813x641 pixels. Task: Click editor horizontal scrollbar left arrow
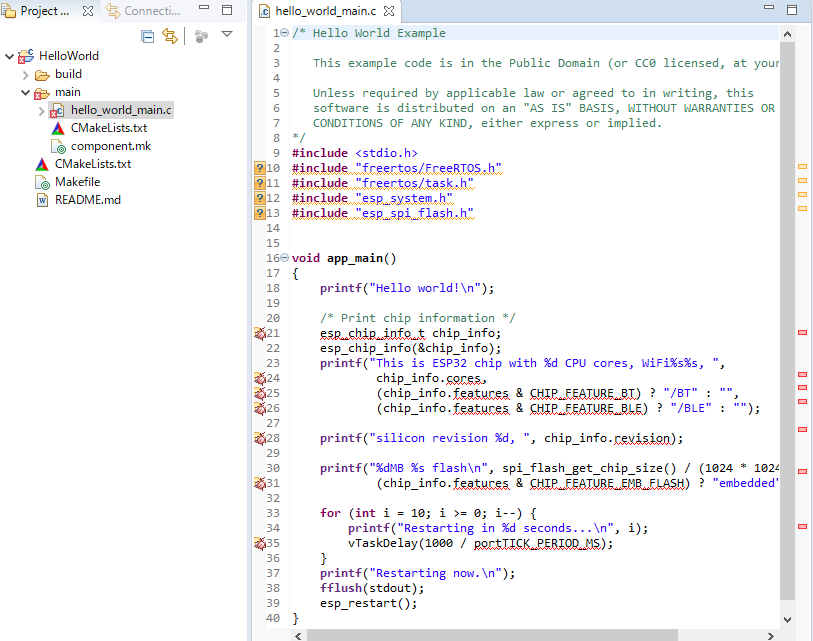pos(298,636)
